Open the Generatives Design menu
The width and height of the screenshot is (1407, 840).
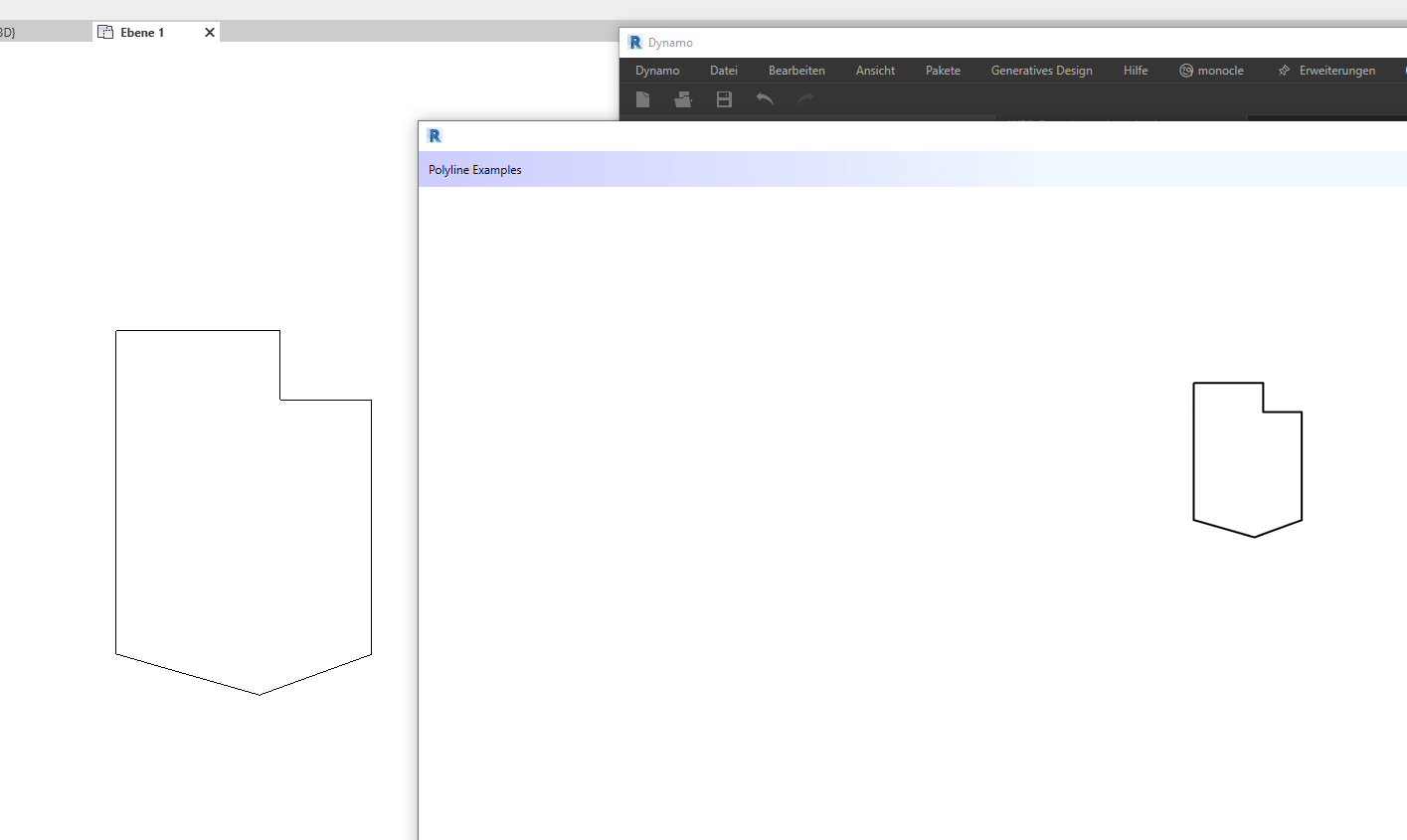1040,70
